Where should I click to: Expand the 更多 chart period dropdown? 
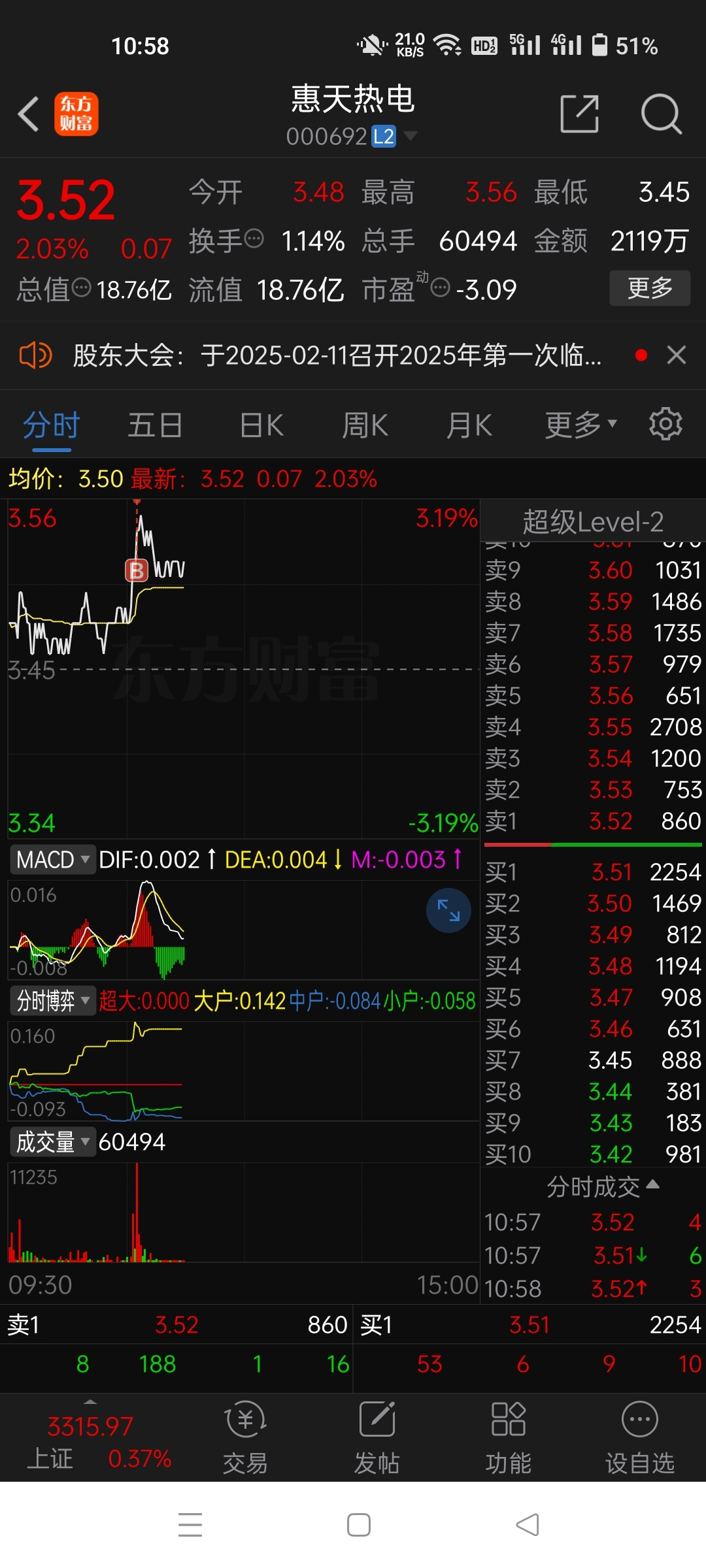(x=581, y=426)
